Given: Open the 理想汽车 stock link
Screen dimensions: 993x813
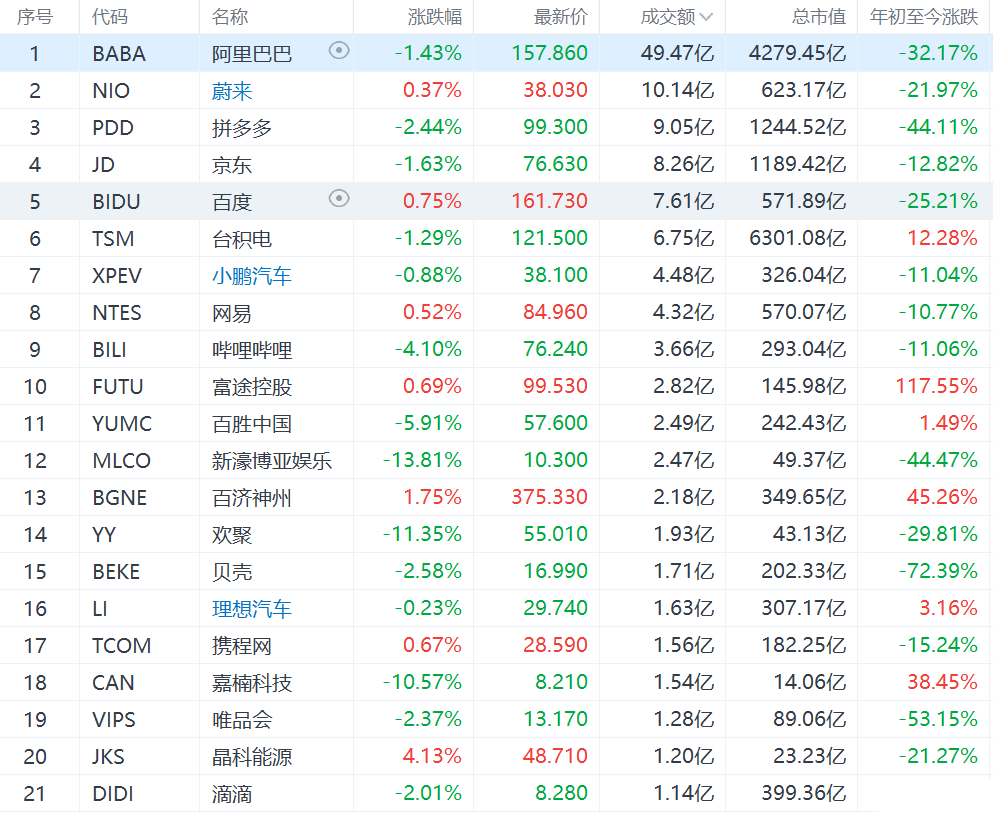Looking at the screenshot, I should coord(252,609).
